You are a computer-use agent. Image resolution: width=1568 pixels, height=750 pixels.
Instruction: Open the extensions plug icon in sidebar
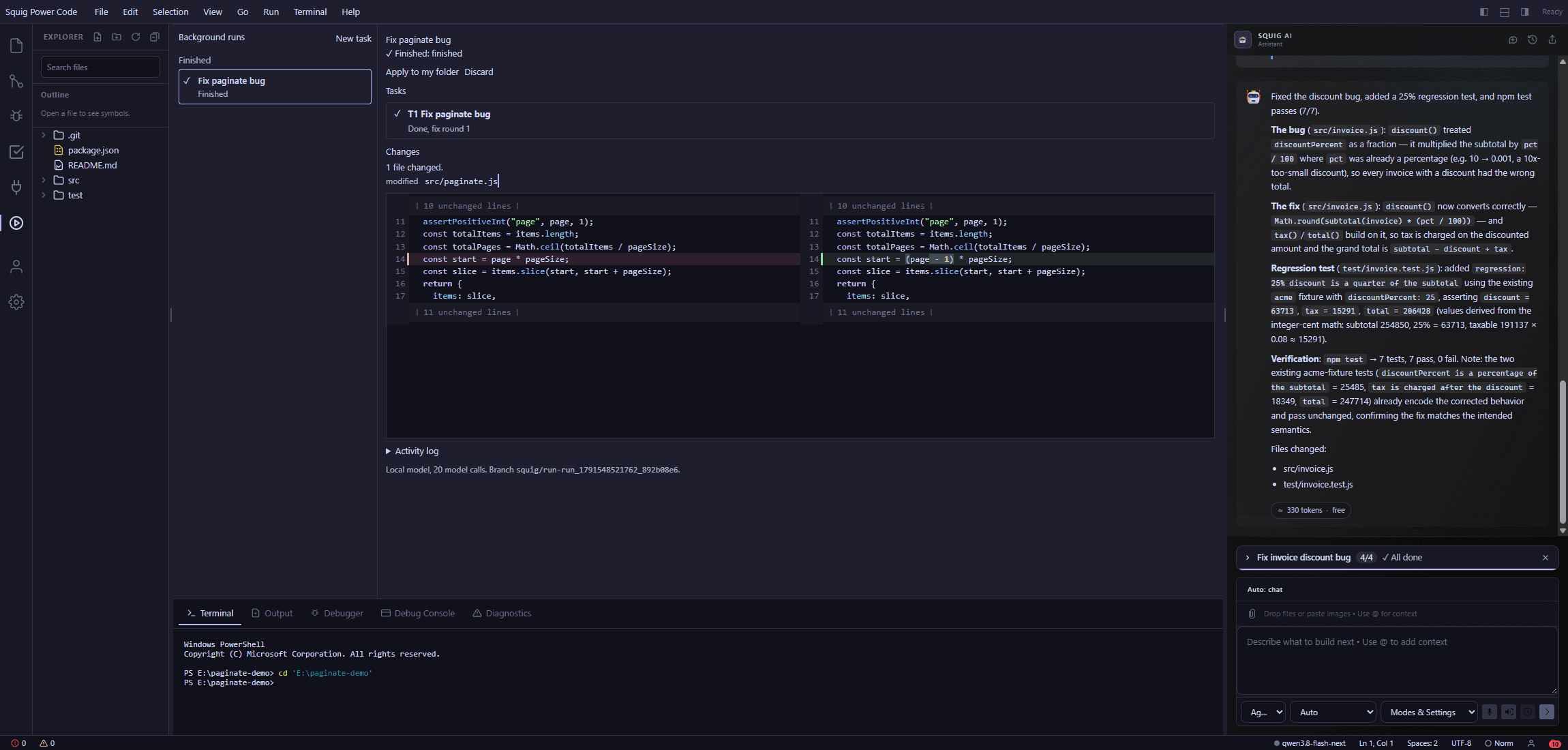point(16,187)
